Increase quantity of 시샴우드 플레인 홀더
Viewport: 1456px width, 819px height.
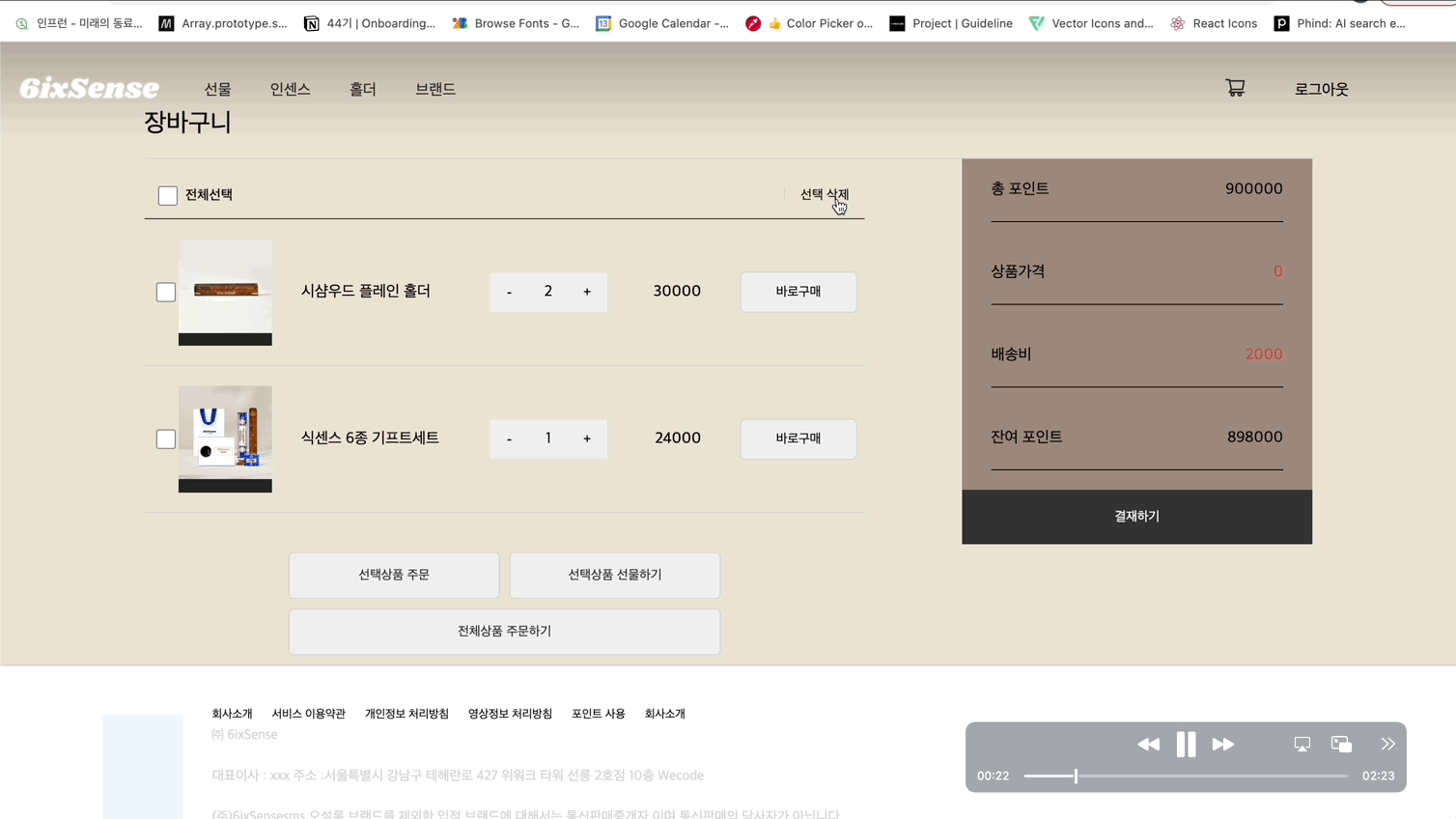[587, 292]
